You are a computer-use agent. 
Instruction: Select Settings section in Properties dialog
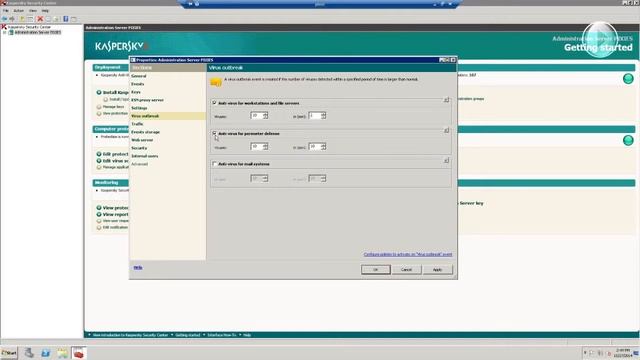(x=139, y=108)
